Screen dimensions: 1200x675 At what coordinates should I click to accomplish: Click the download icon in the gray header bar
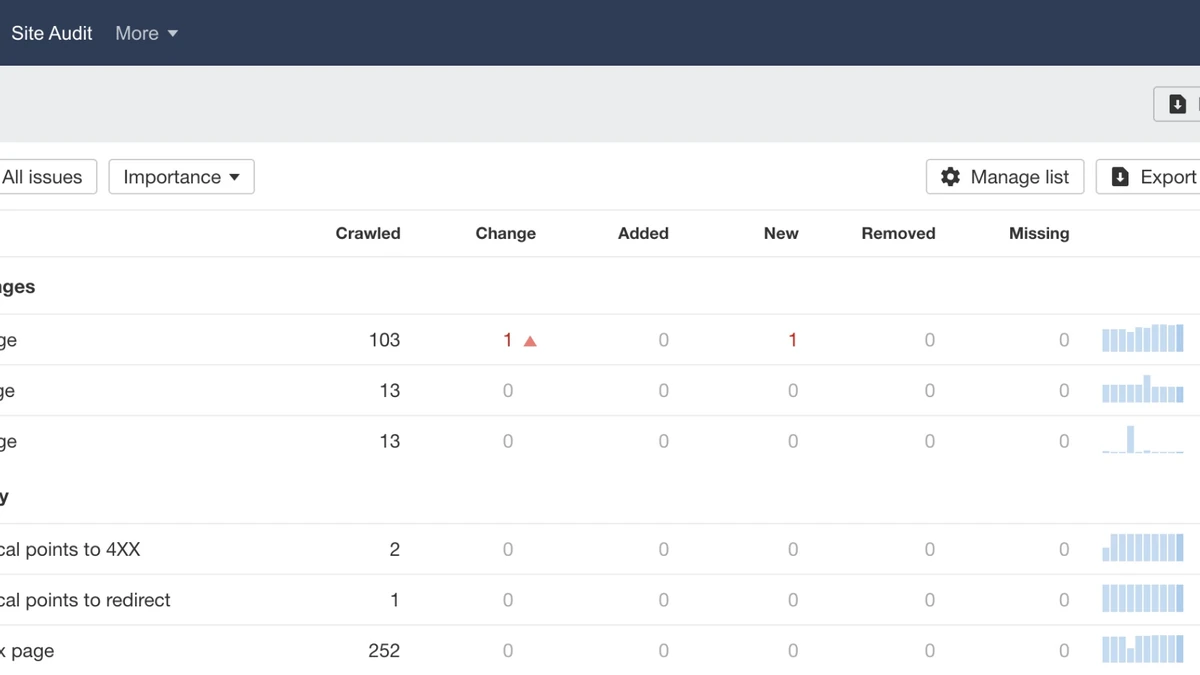click(1178, 104)
